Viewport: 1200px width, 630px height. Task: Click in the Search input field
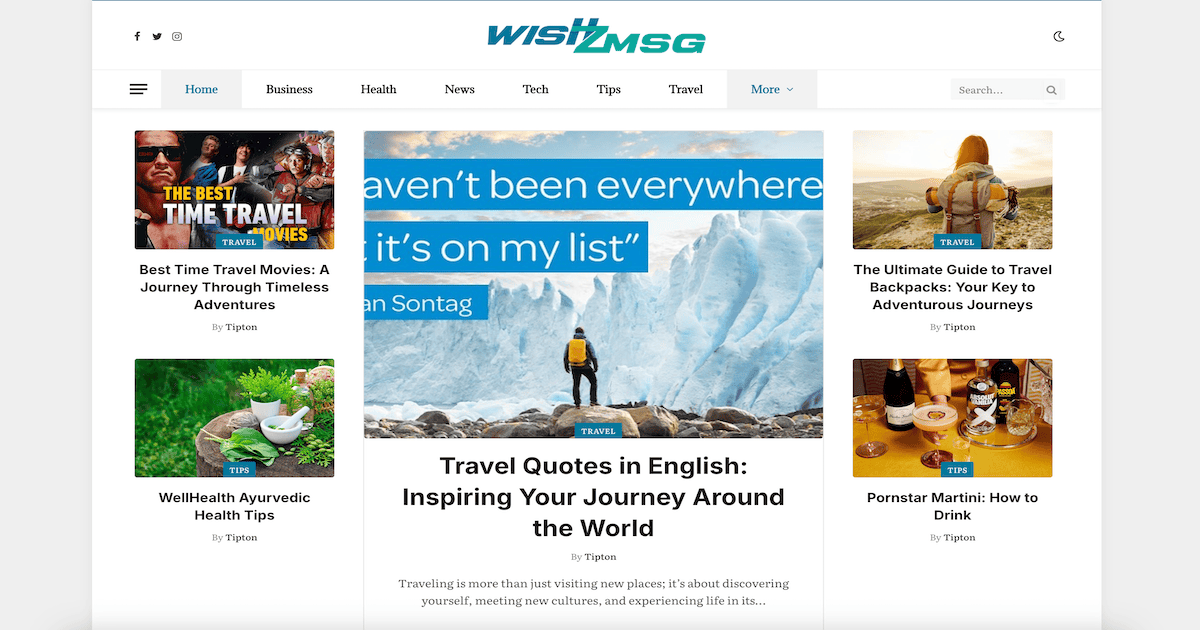[x=998, y=90]
